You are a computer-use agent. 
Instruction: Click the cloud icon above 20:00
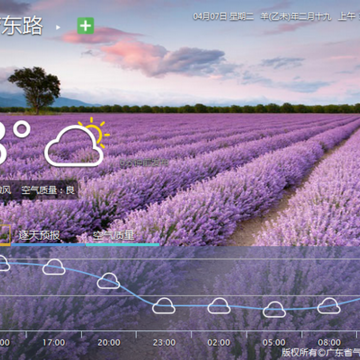[x=108, y=281]
